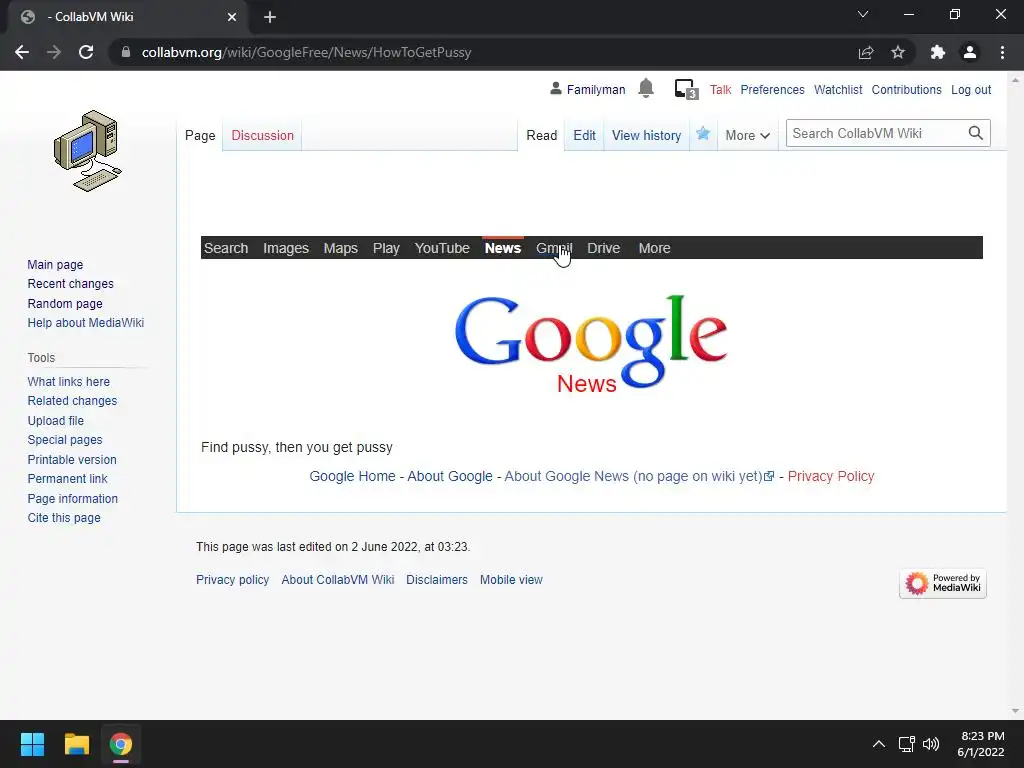Click Images in the Google bar
1024x768 pixels.
(286, 248)
